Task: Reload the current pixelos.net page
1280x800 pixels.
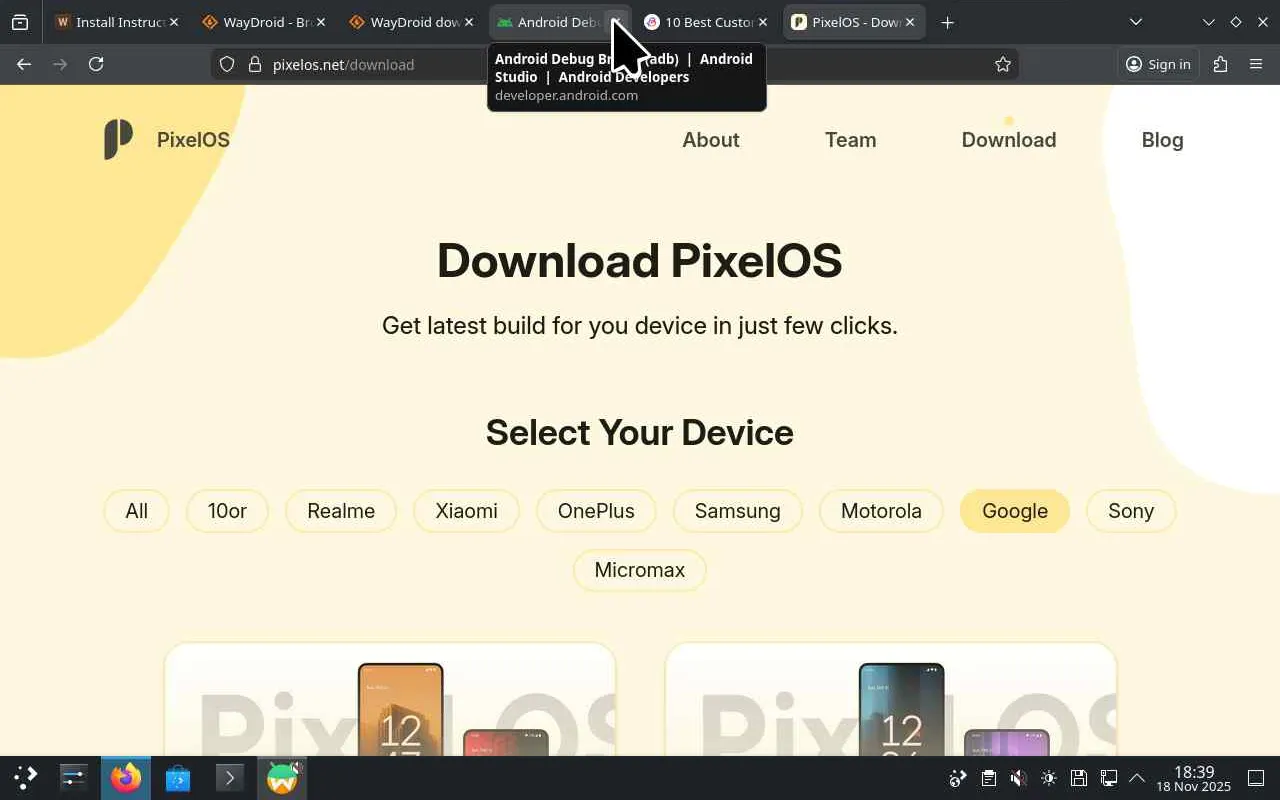Action: [x=96, y=64]
